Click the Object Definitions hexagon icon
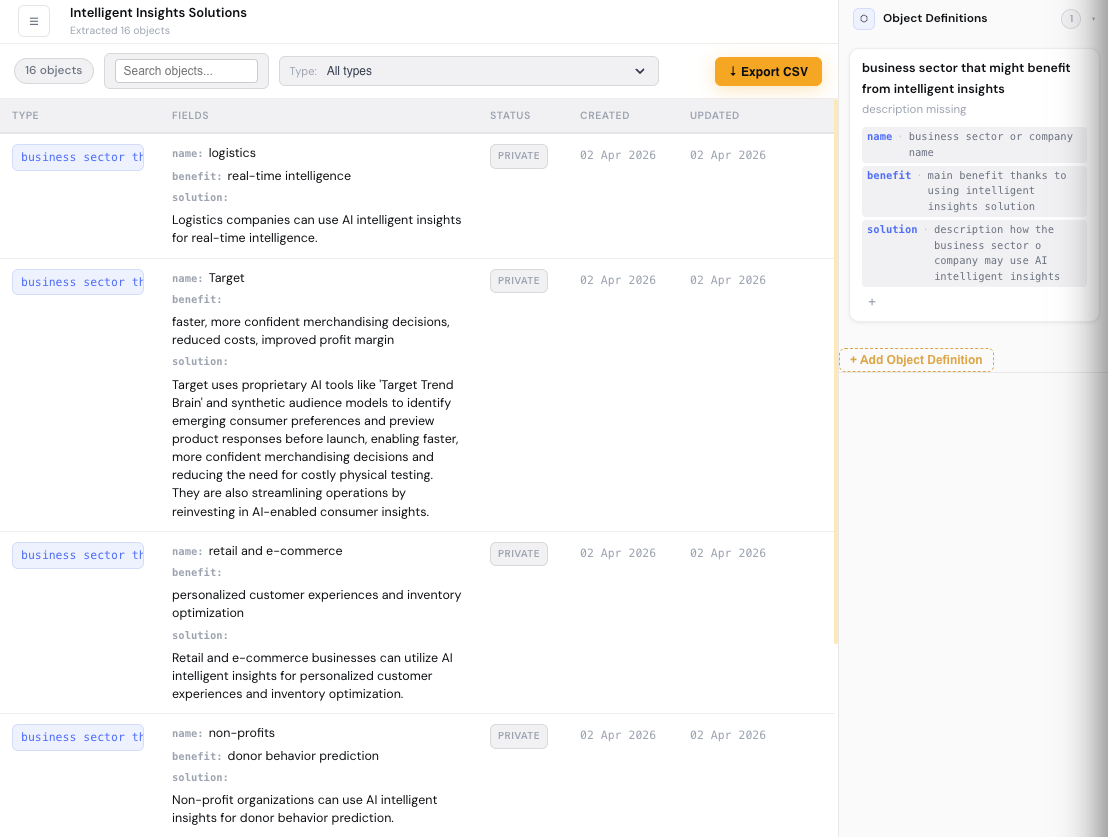The height and width of the screenshot is (837, 1108). [x=864, y=19]
